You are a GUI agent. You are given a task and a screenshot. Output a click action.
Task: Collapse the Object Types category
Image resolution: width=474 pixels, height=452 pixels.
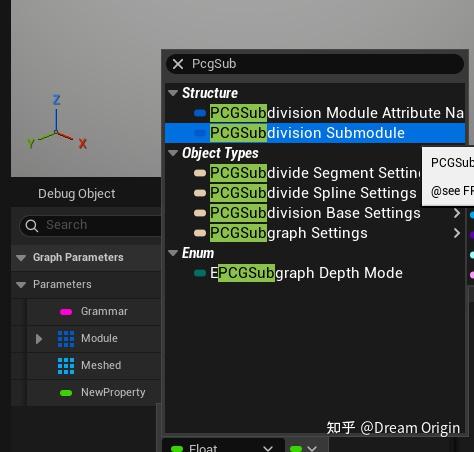click(173, 153)
